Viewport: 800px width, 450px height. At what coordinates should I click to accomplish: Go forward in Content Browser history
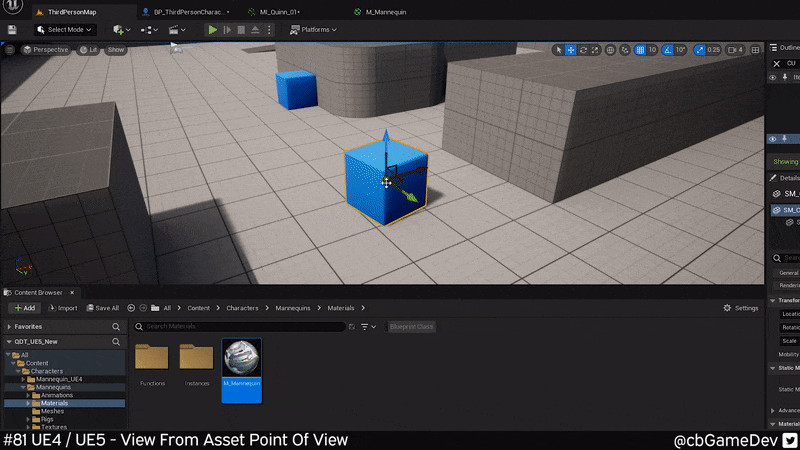click(143, 308)
